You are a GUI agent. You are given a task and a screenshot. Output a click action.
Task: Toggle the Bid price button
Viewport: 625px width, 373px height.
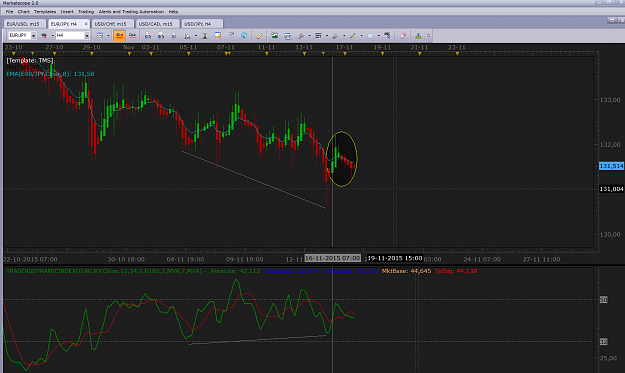click(x=119, y=35)
